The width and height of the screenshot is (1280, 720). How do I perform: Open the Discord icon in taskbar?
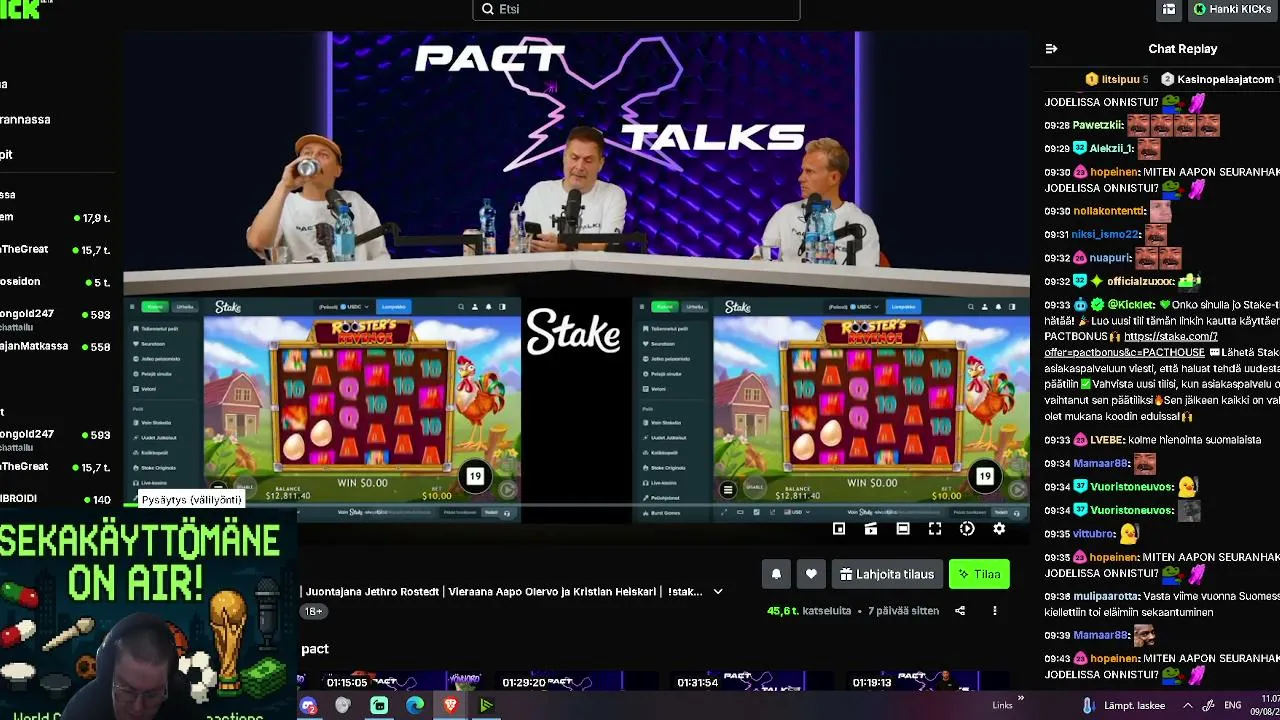click(308, 705)
